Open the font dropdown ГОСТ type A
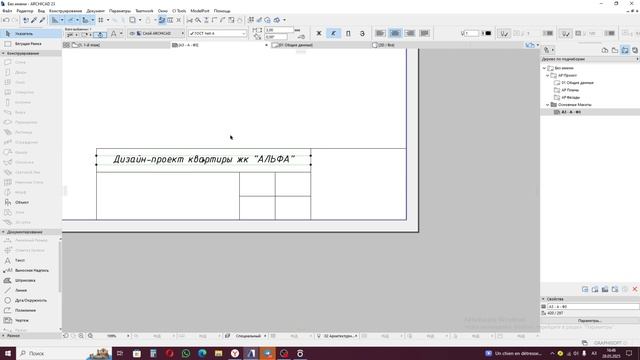This screenshot has height=360, width=640. (218, 33)
